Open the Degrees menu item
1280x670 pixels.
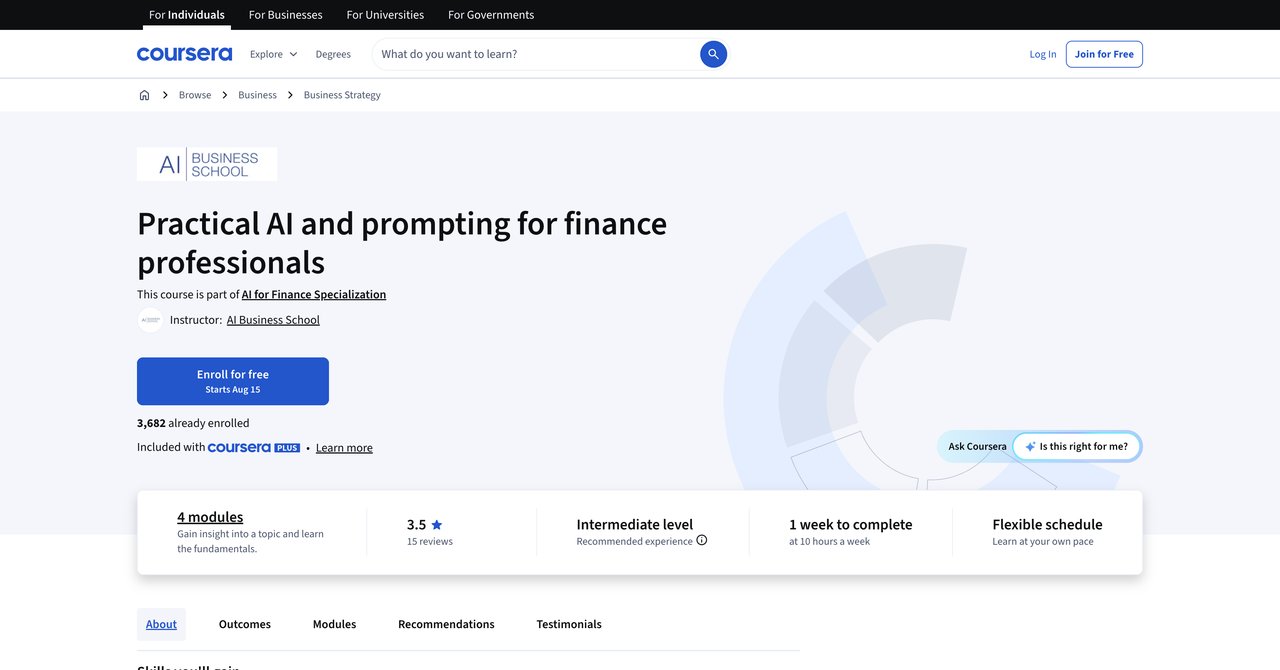333,54
